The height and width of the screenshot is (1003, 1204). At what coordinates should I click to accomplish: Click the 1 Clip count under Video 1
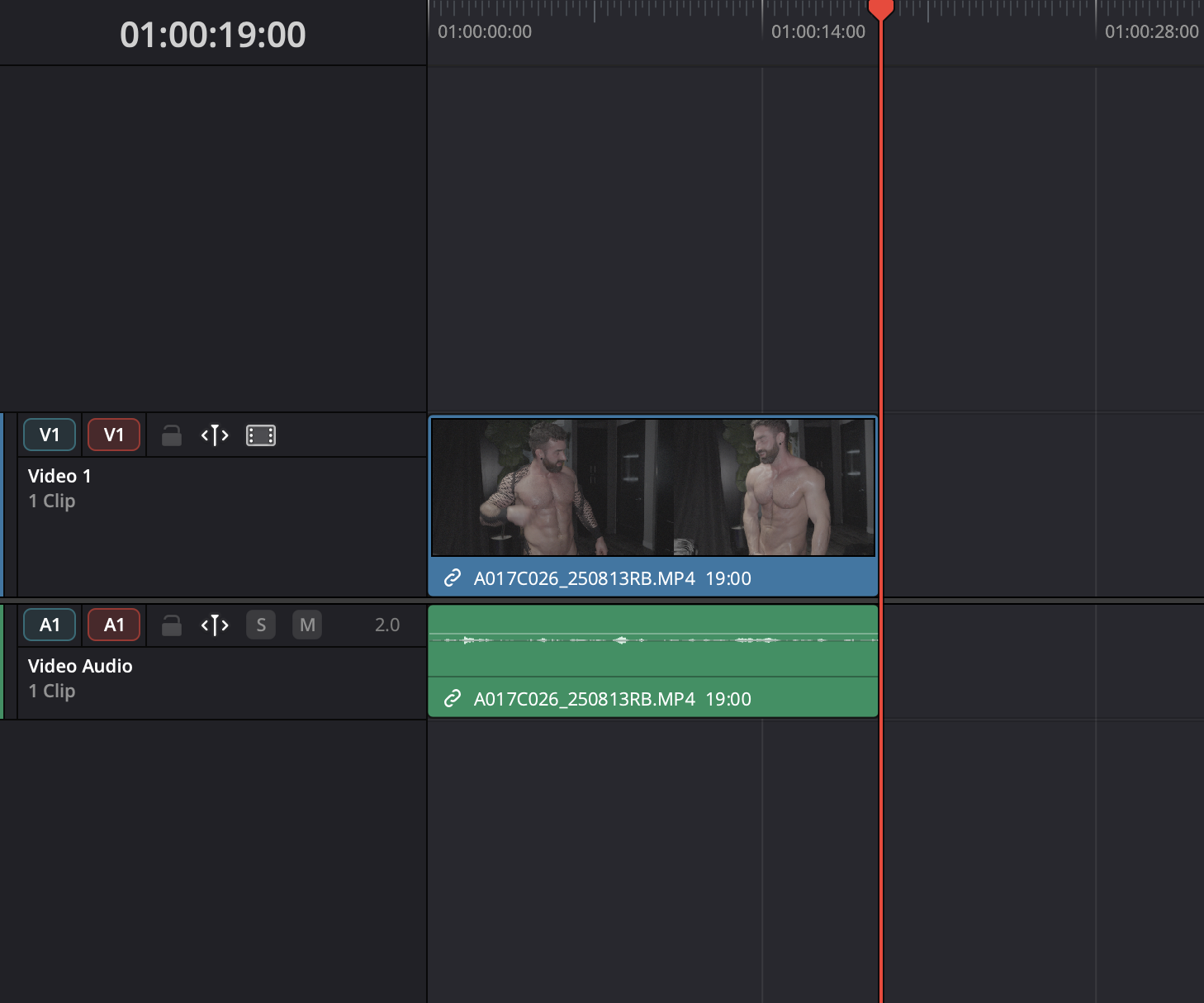point(52,501)
